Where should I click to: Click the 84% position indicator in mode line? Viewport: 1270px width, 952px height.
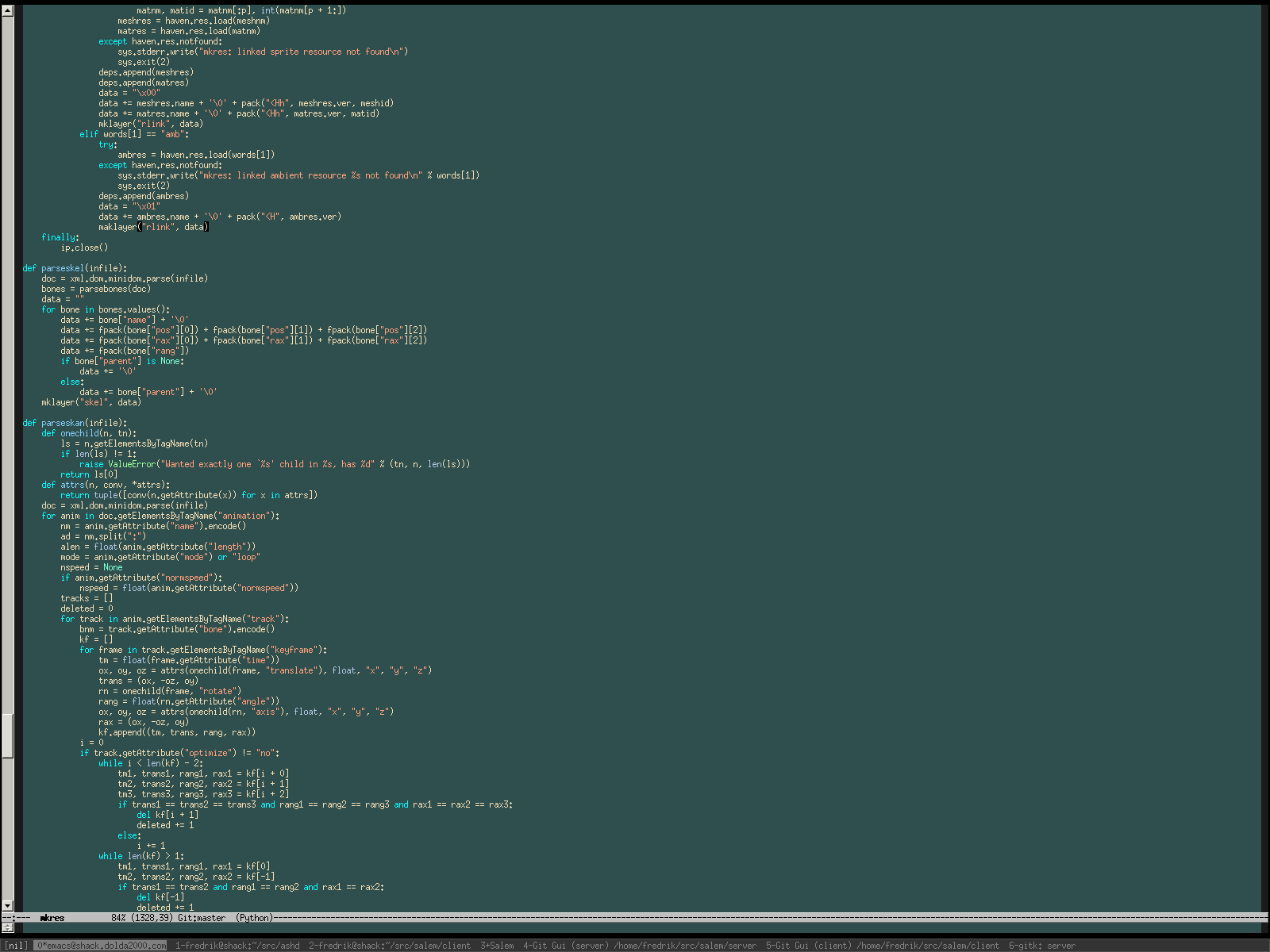coord(118,918)
